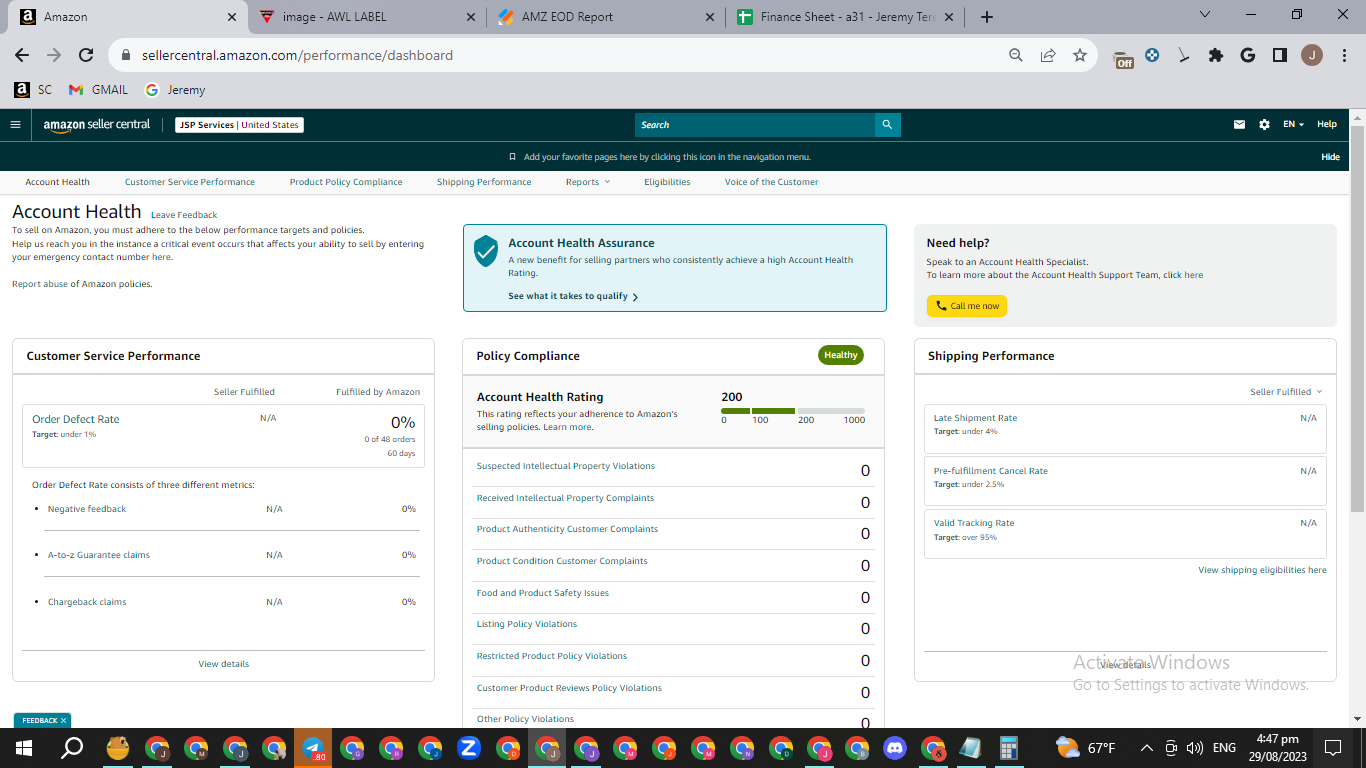Switch to the Finance Sheet browser tab
1366x768 pixels.
pos(847,17)
